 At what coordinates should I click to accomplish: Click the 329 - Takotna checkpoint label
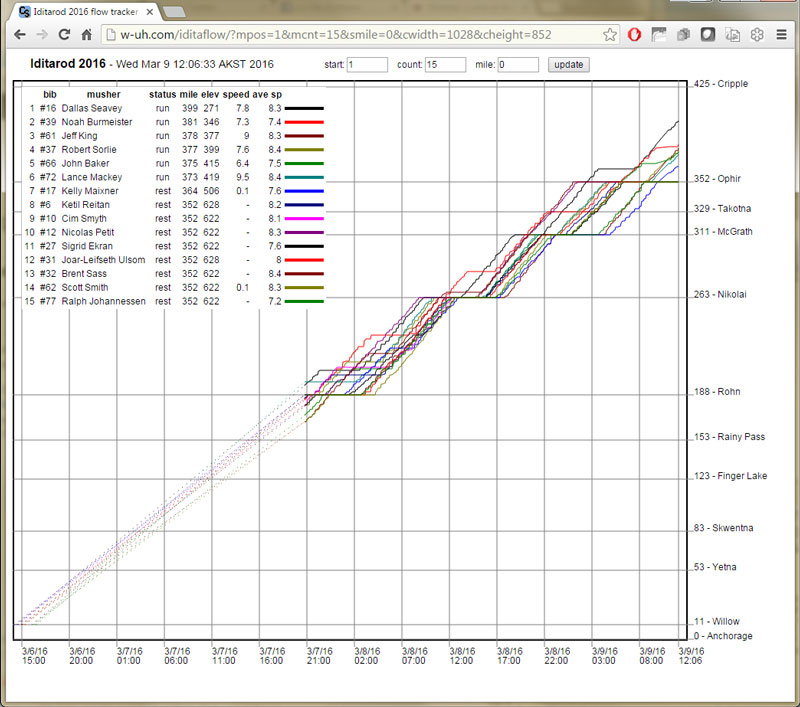pos(722,208)
